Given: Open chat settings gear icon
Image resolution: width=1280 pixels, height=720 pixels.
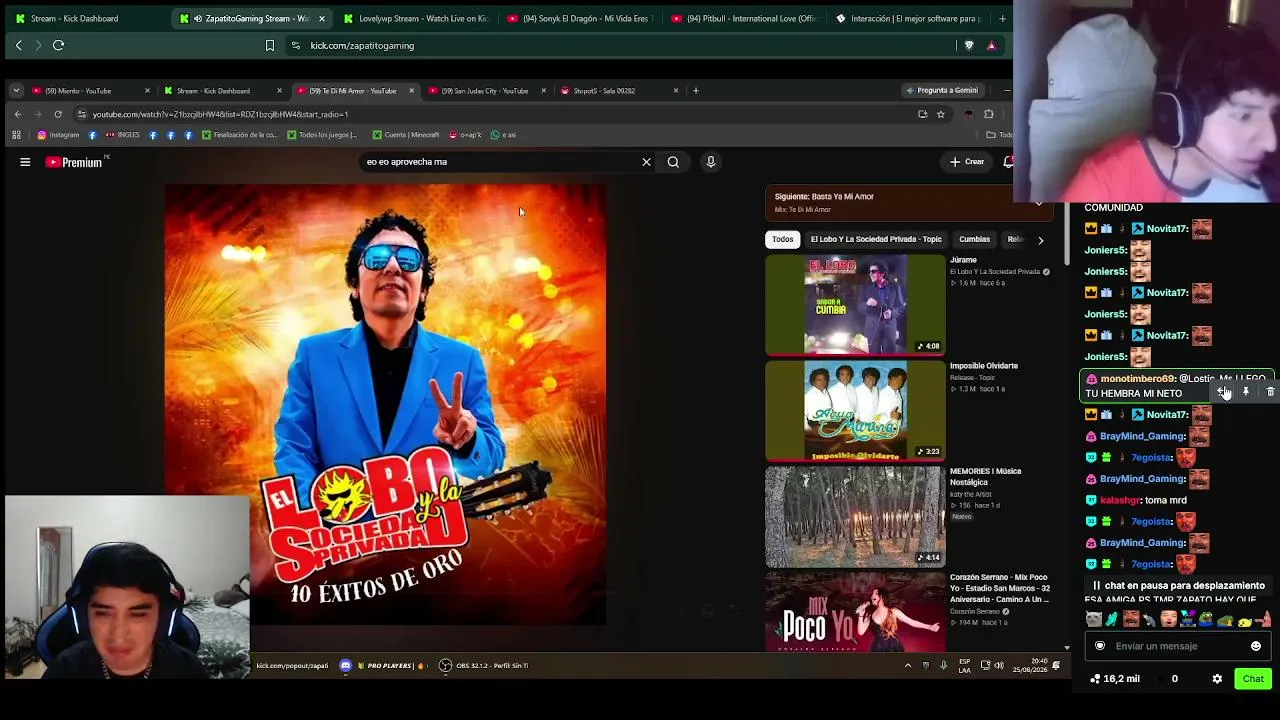Looking at the screenshot, I should tap(1217, 679).
